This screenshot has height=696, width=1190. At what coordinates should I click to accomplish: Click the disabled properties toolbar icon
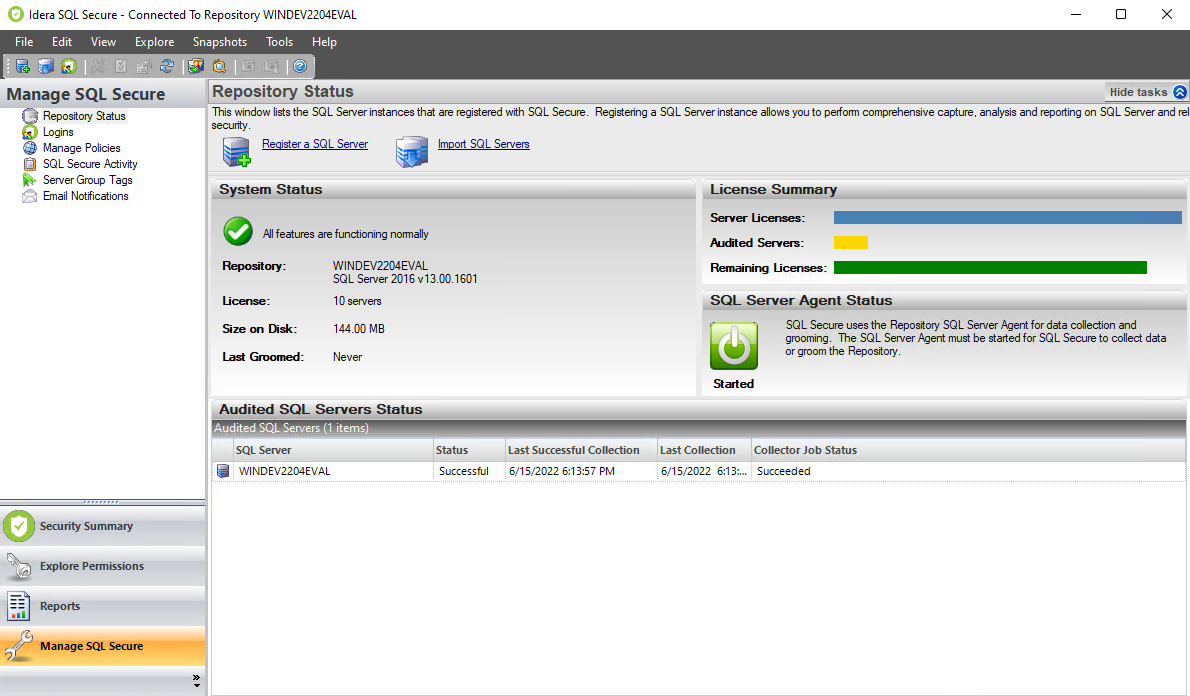tap(143, 67)
